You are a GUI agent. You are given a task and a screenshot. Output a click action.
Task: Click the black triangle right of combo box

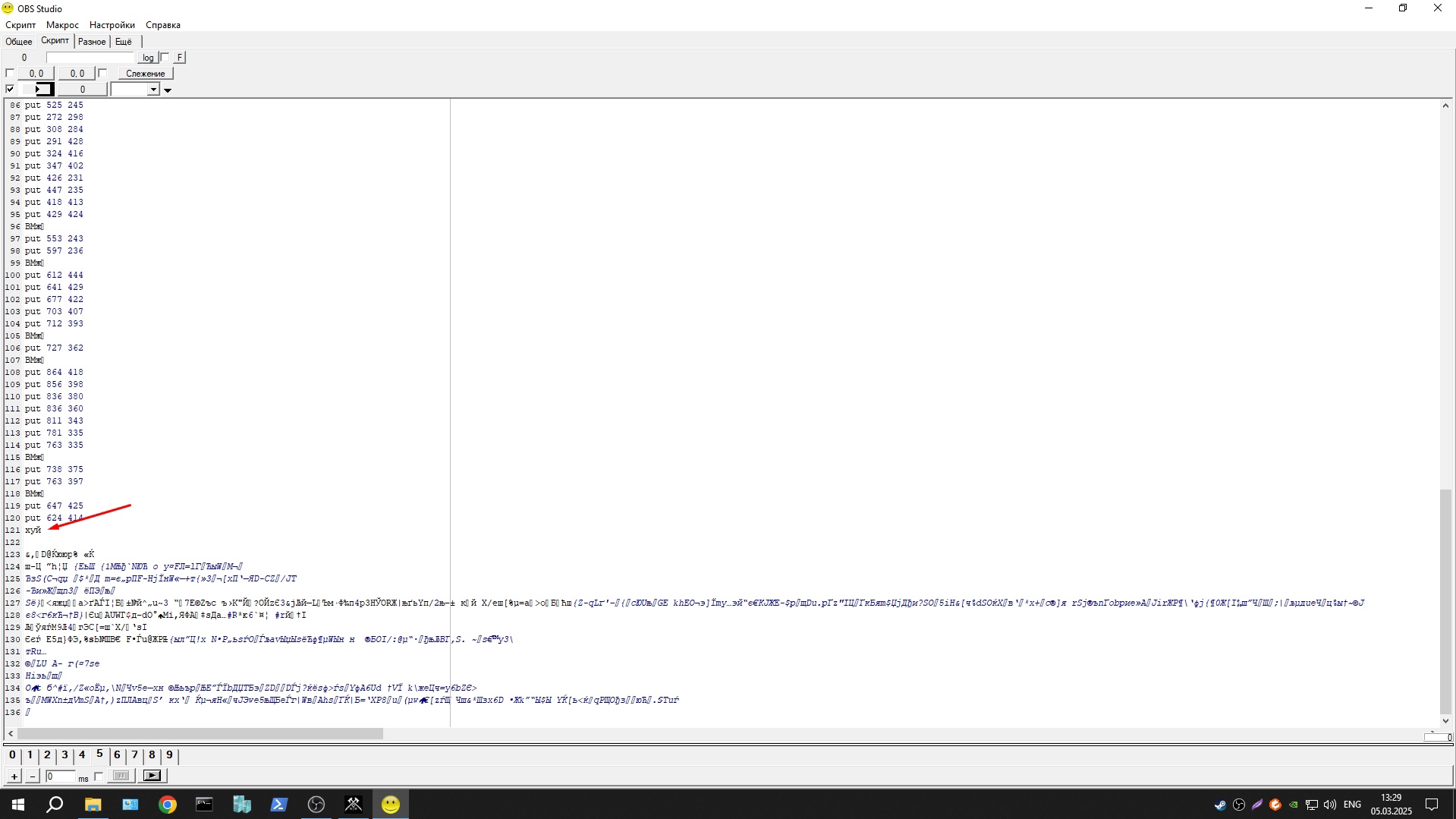(x=168, y=90)
